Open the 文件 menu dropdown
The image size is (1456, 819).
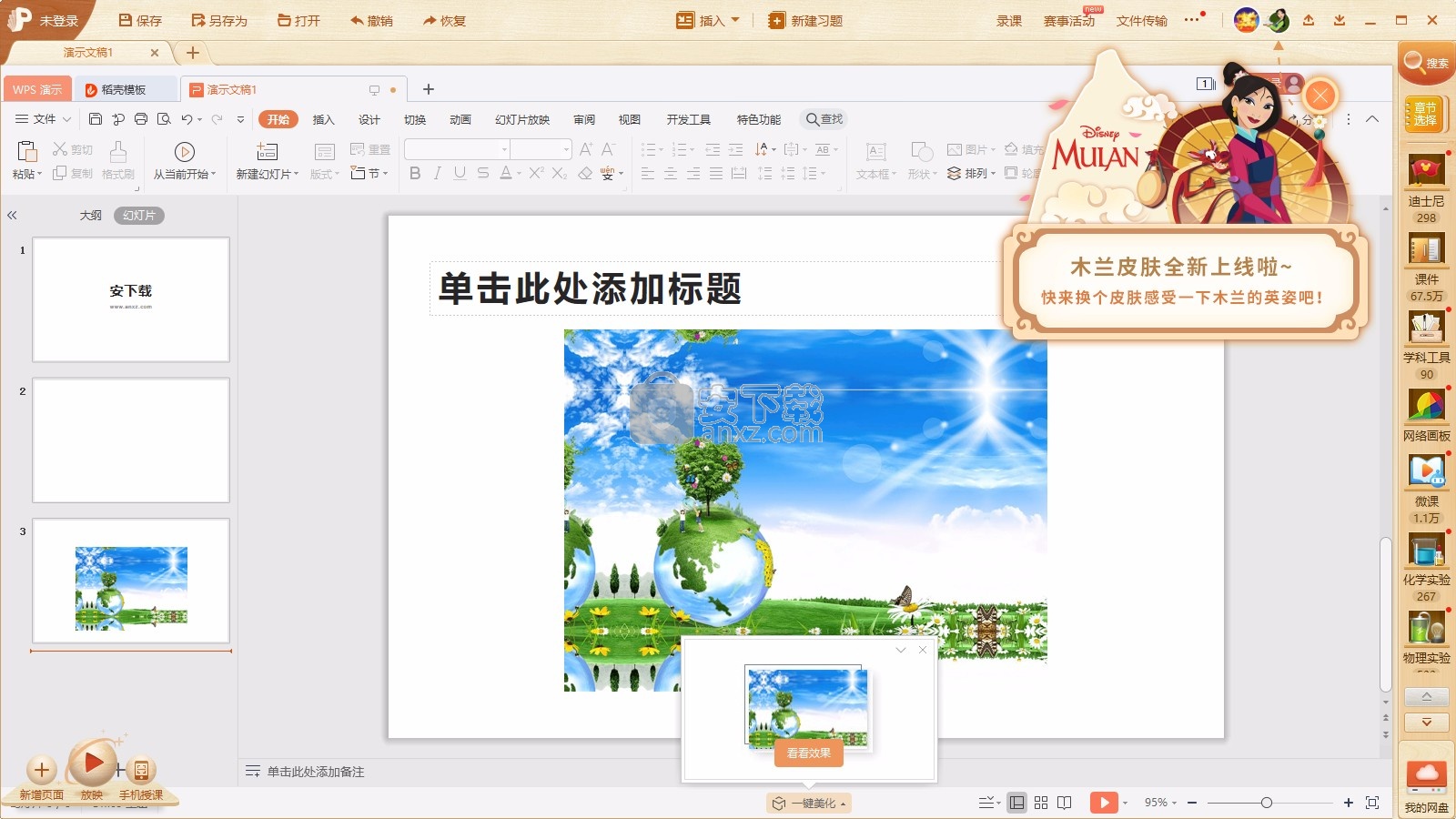(x=44, y=119)
